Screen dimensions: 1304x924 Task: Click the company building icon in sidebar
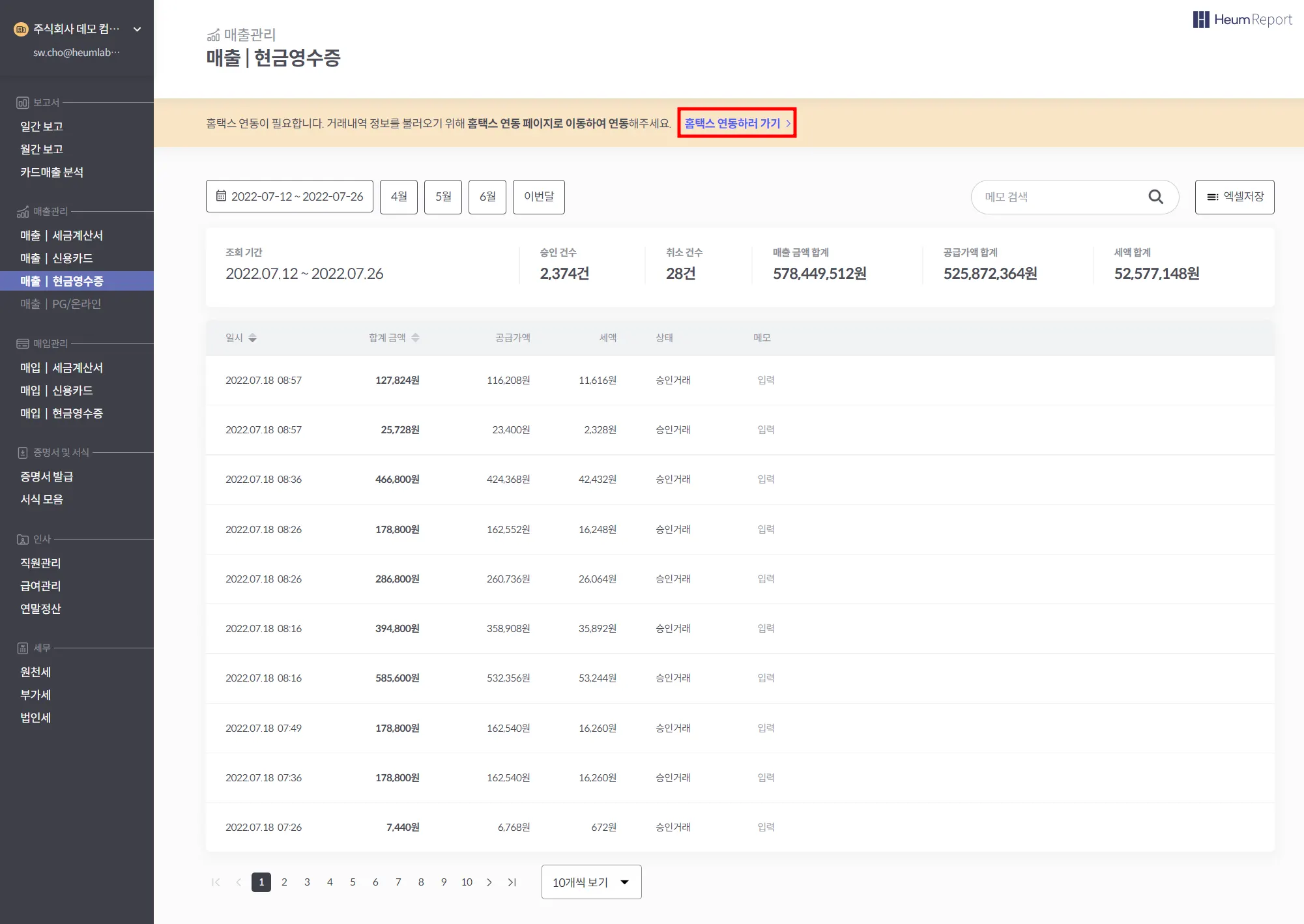(x=21, y=29)
